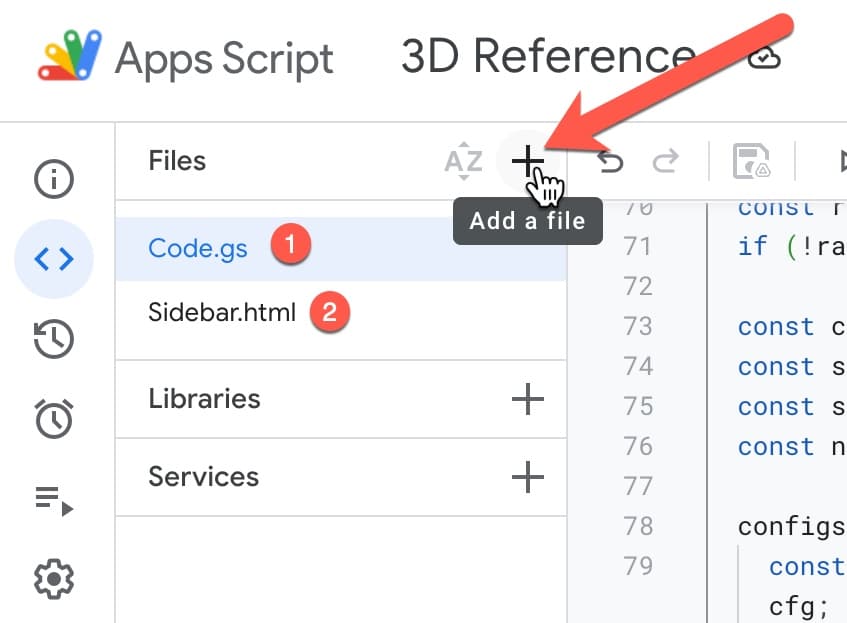Click the cloud saved status icon
The width and height of the screenshot is (847, 623).
coord(764,57)
